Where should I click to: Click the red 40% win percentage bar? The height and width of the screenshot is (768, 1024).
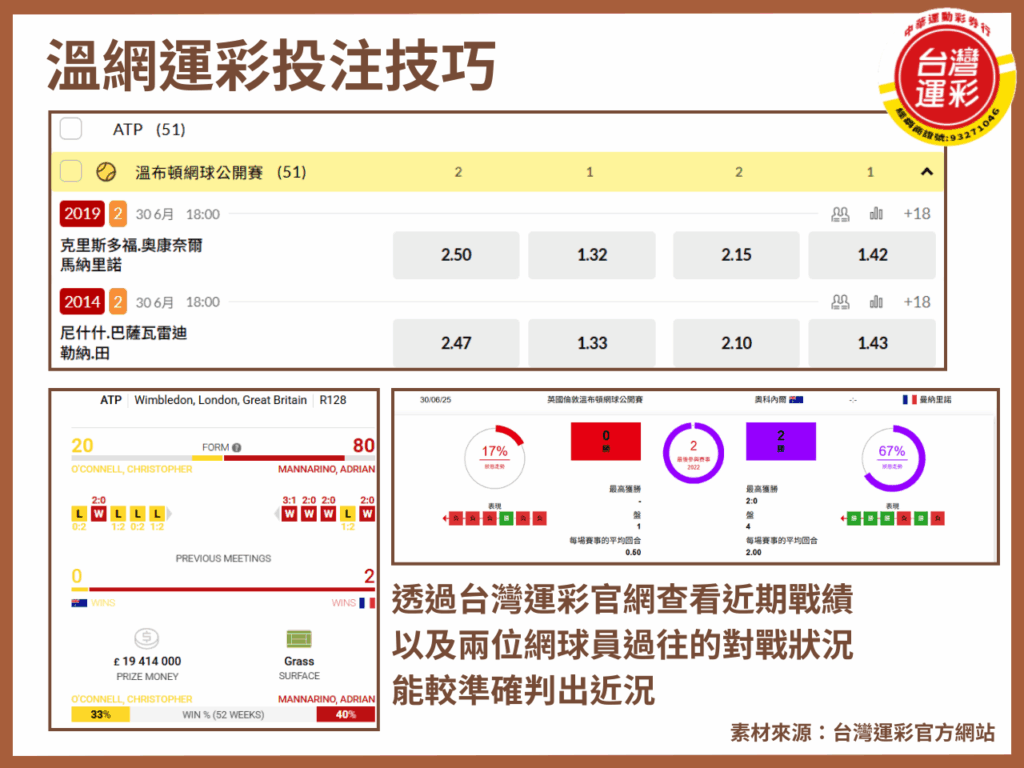click(345, 714)
